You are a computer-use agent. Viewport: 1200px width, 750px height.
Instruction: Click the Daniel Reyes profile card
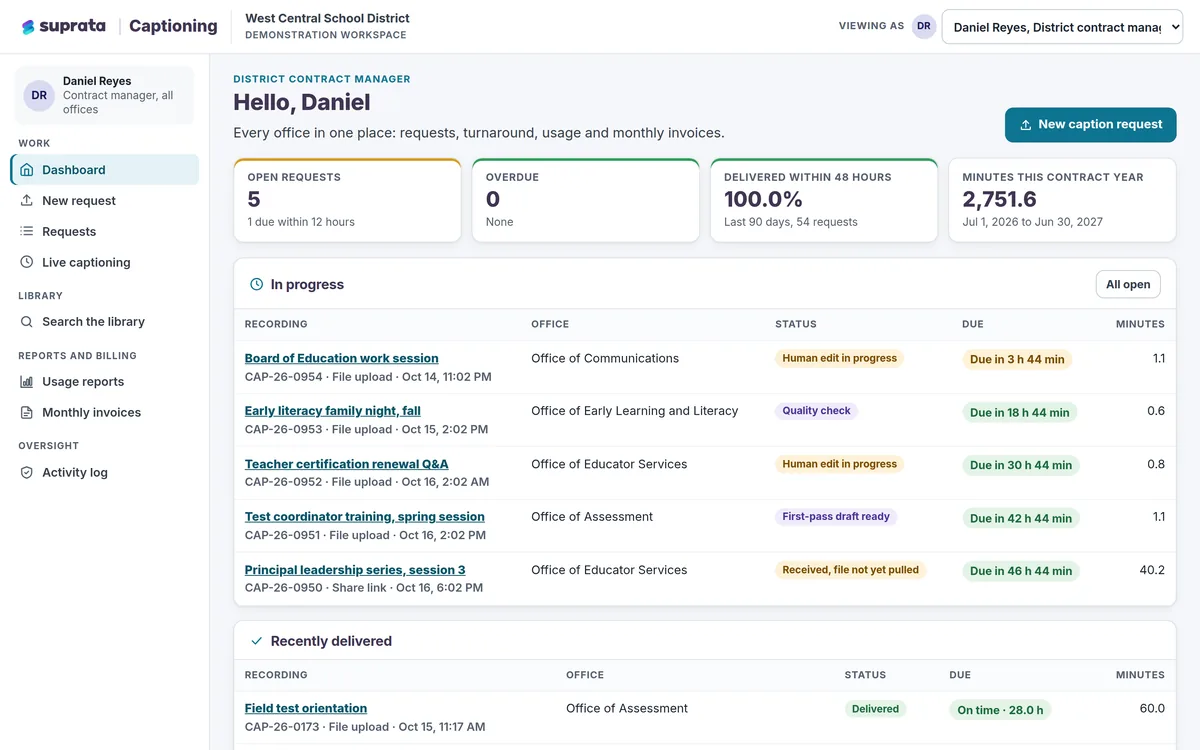pos(105,95)
